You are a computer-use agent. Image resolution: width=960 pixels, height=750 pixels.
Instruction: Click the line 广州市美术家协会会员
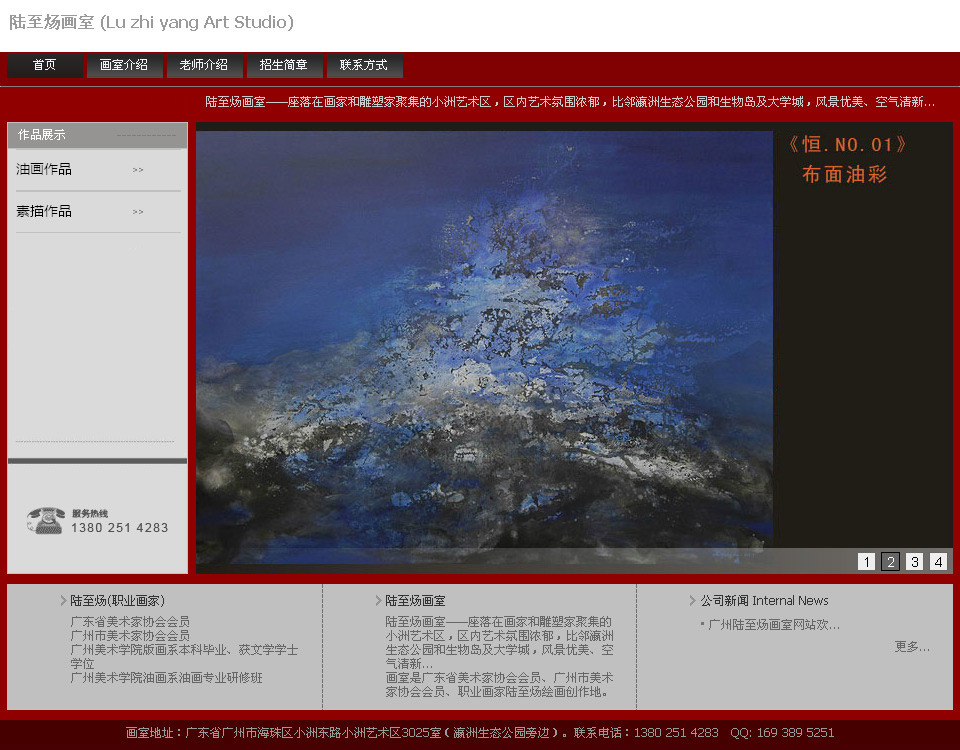coord(130,636)
